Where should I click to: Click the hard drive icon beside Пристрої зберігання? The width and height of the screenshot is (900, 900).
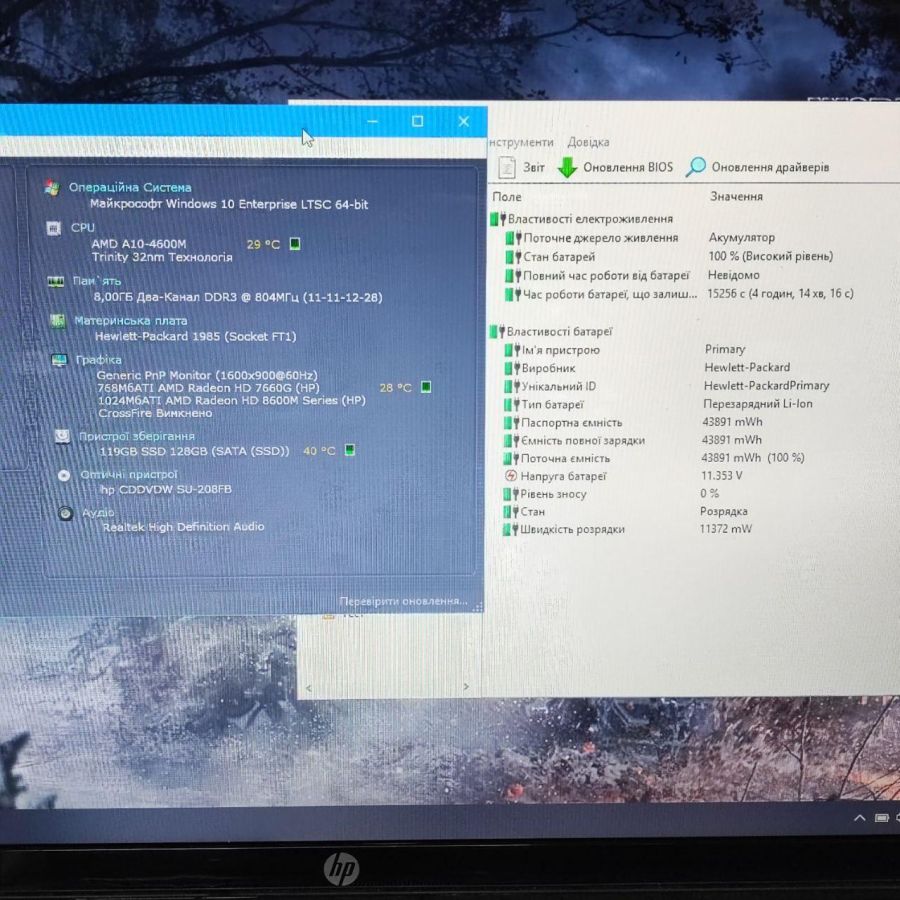click(x=63, y=436)
